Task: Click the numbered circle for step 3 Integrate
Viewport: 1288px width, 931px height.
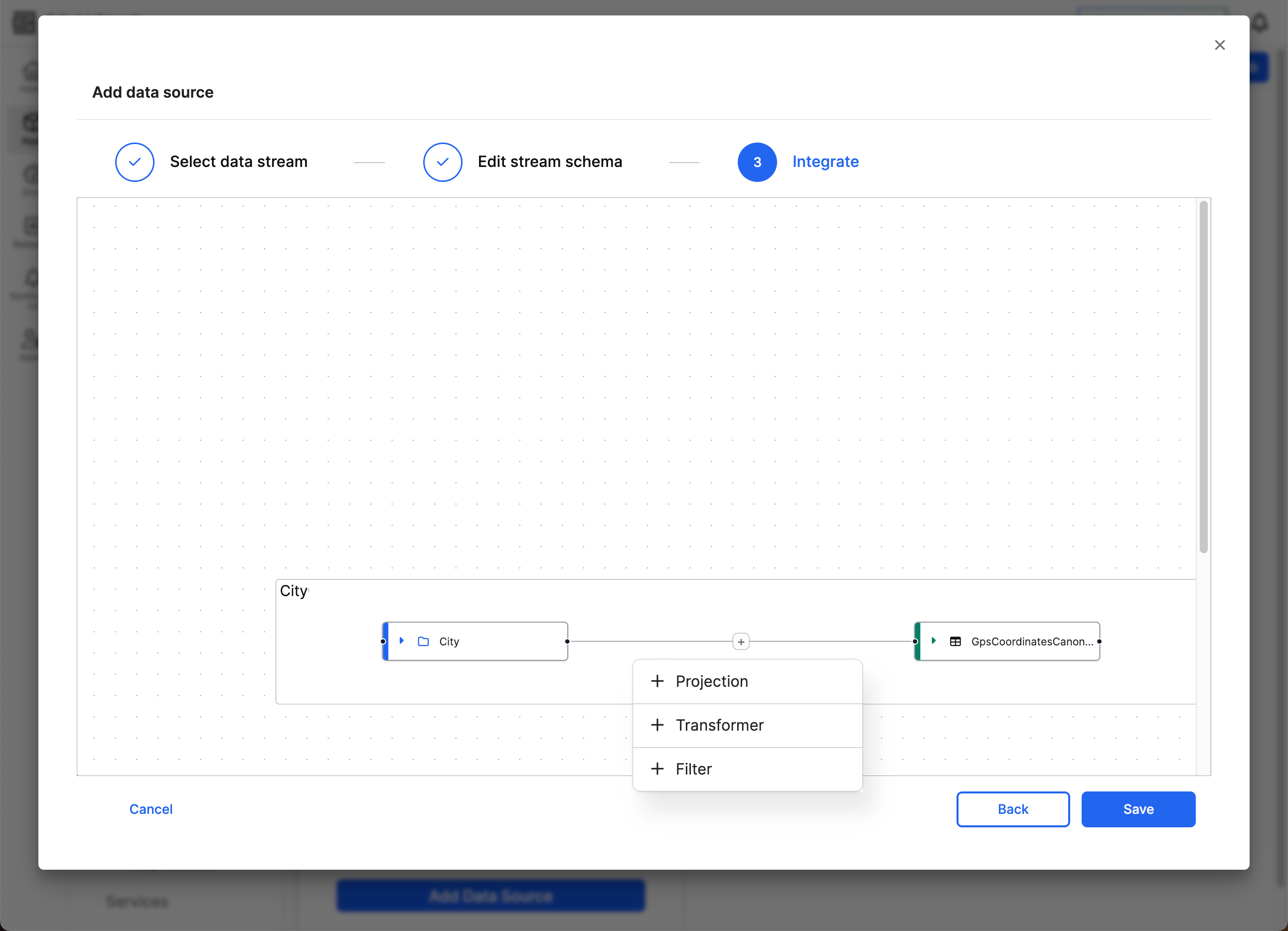Action: 757,162
